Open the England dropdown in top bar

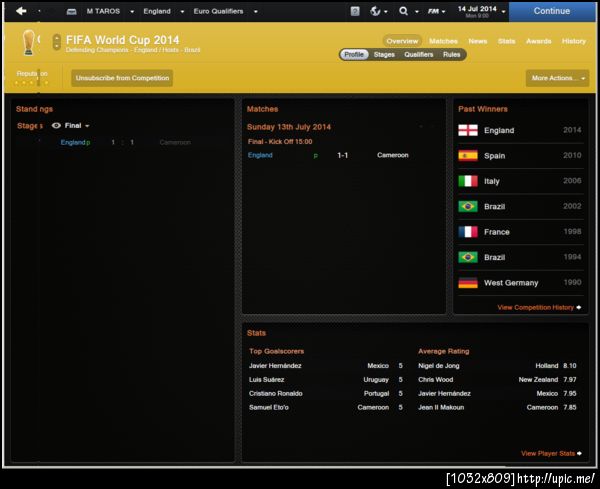pyautogui.click(x=182, y=12)
